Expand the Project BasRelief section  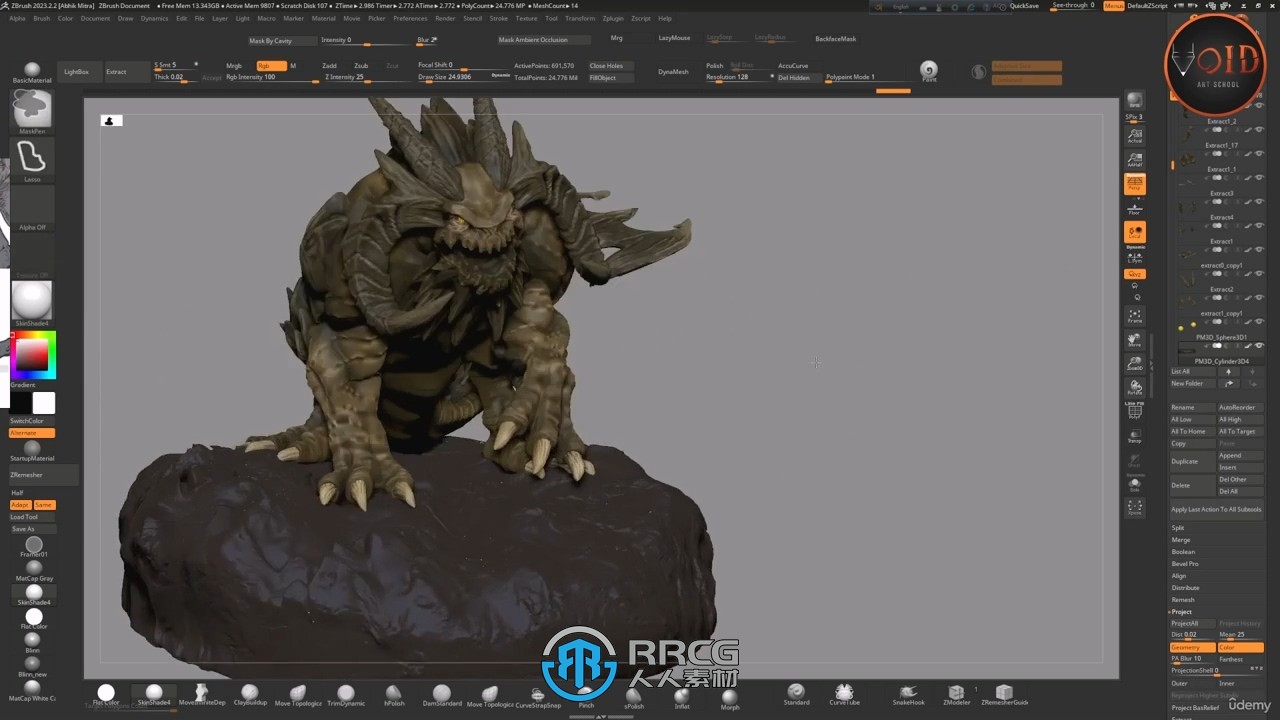pyautogui.click(x=1195, y=708)
